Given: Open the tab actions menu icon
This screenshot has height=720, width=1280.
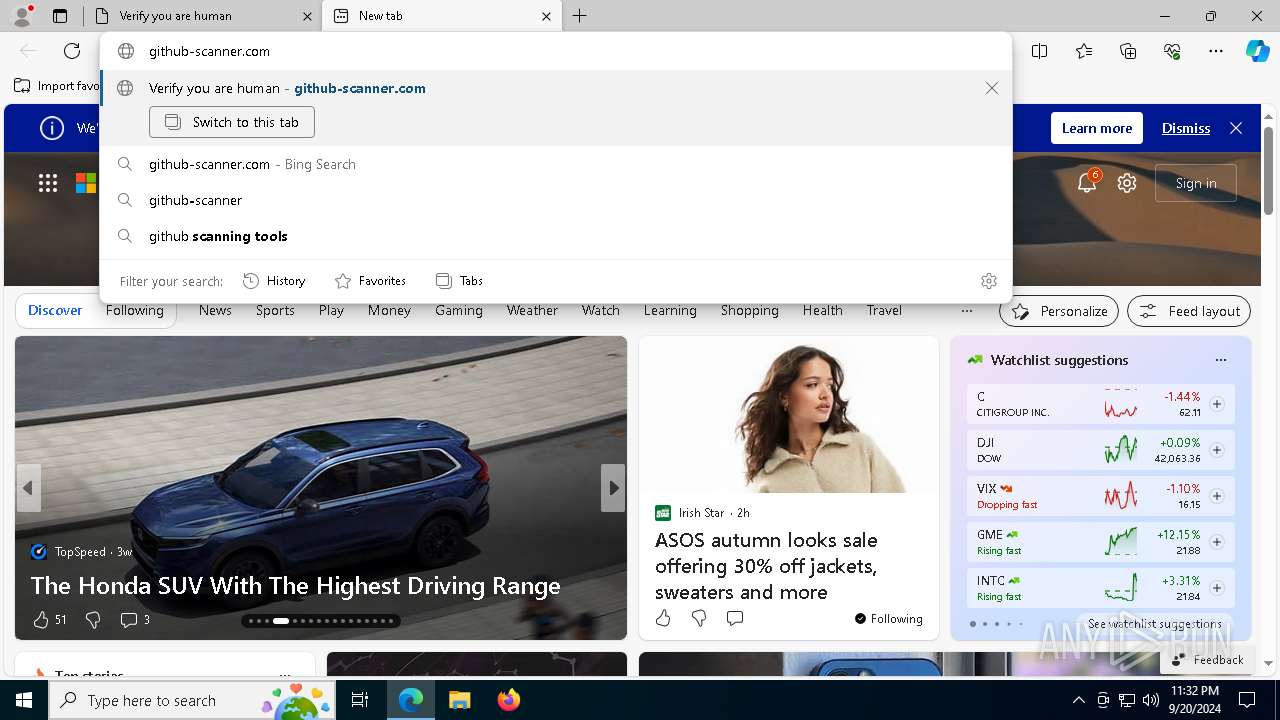Looking at the screenshot, I should [60, 16].
